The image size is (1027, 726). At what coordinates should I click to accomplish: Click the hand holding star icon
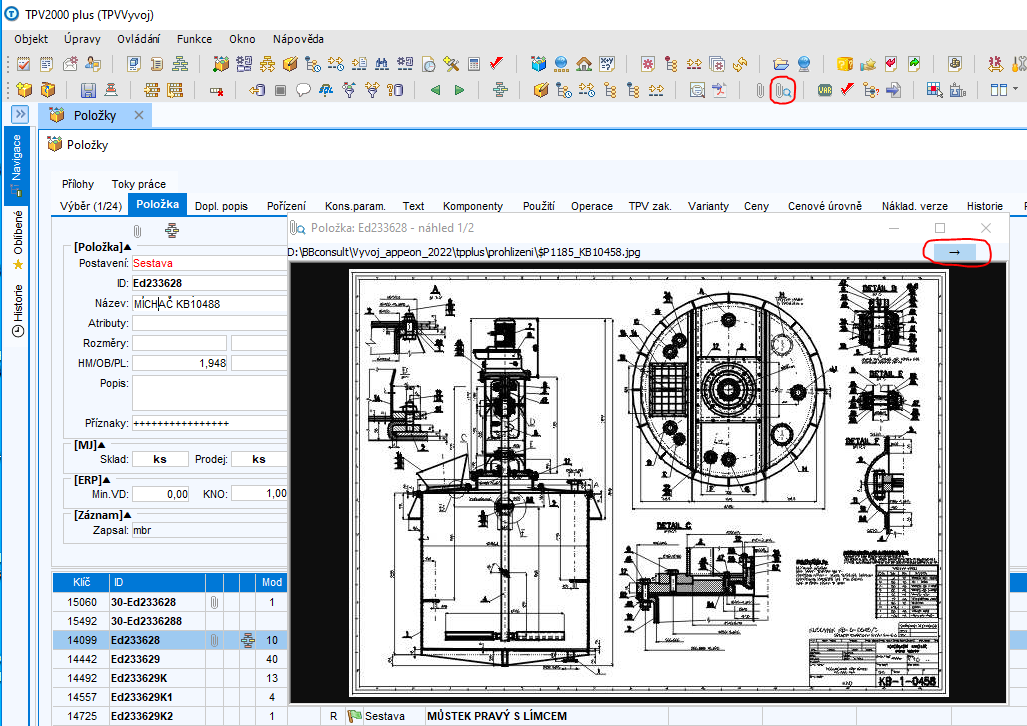click(x=868, y=64)
